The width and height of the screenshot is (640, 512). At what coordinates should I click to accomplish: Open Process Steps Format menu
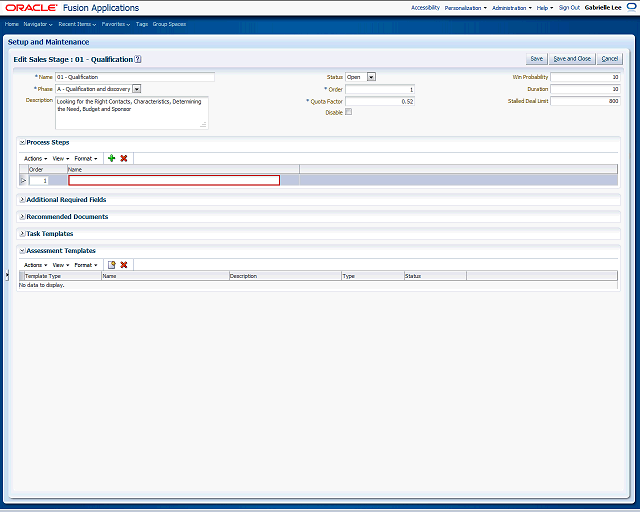86,158
